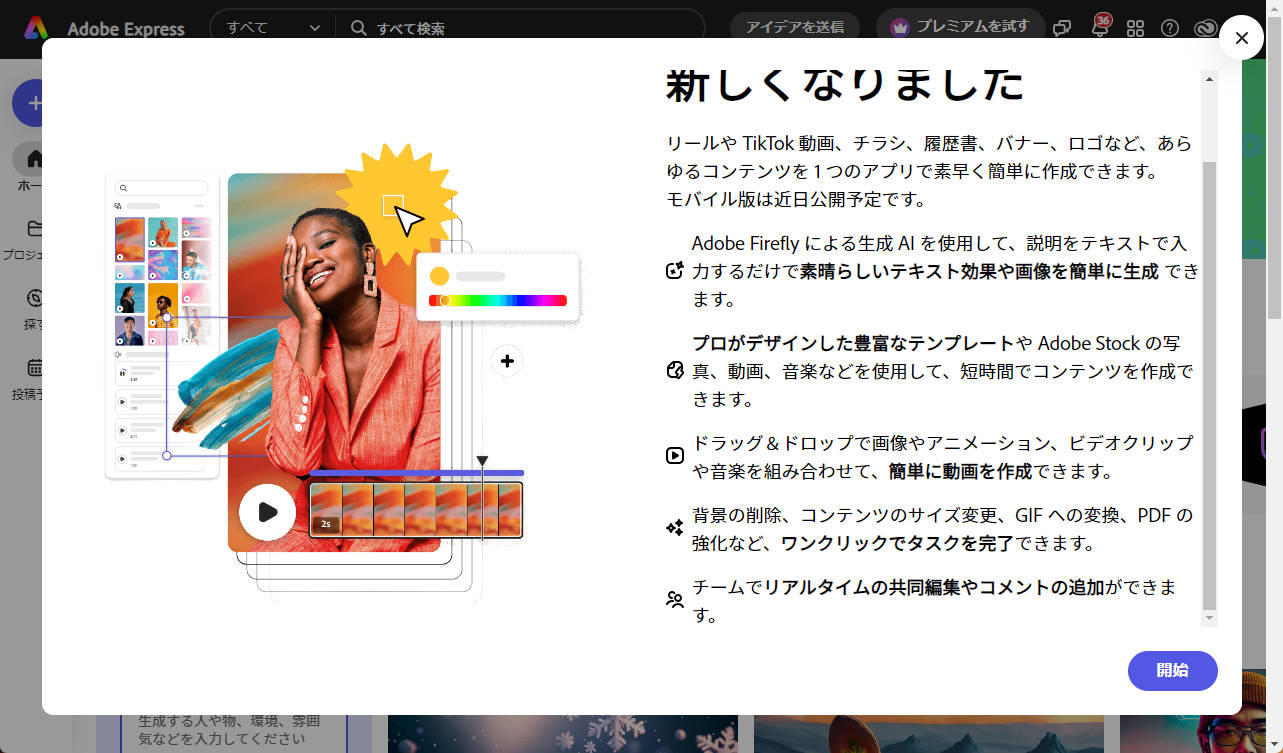This screenshot has width=1283, height=753.
Task: Open the 探す explore section
Action: [33, 298]
